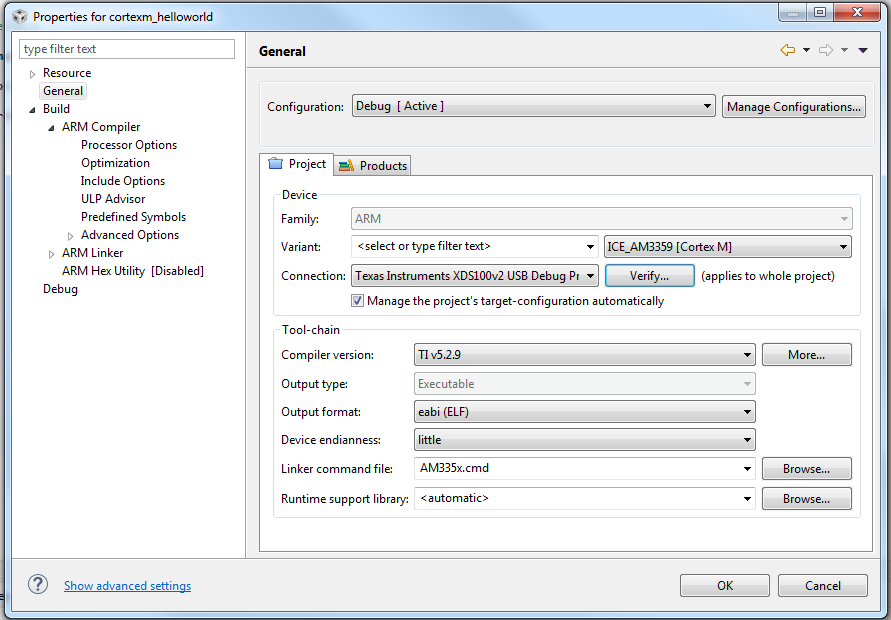Select ULP Advisor in the sidebar tree
Viewport: 891px width, 620px height.
(x=113, y=198)
